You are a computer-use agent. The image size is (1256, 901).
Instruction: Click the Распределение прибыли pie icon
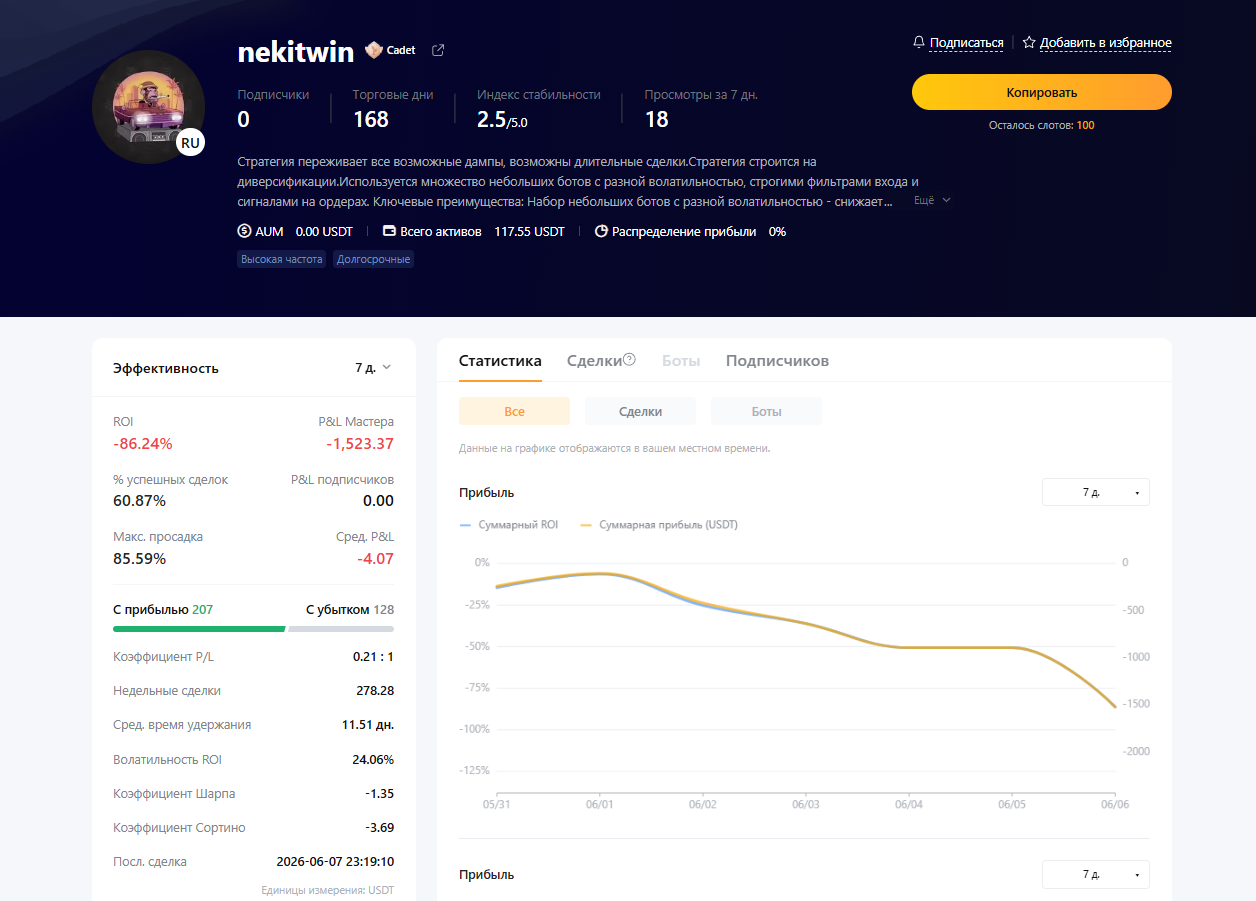pyautogui.click(x=601, y=231)
